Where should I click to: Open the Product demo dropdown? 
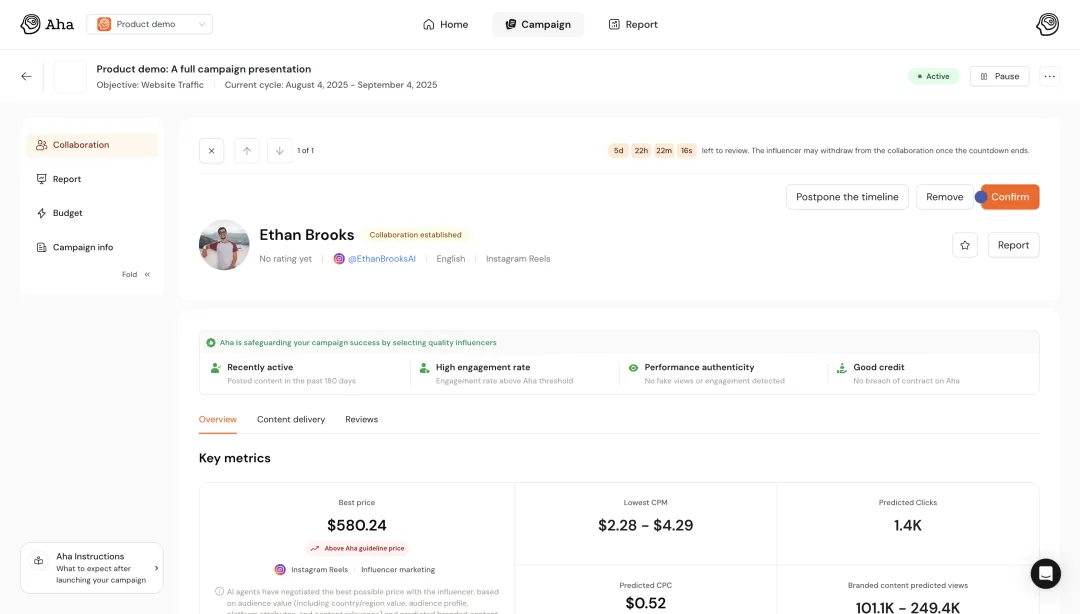pyautogui.click(x=149, y=24)
